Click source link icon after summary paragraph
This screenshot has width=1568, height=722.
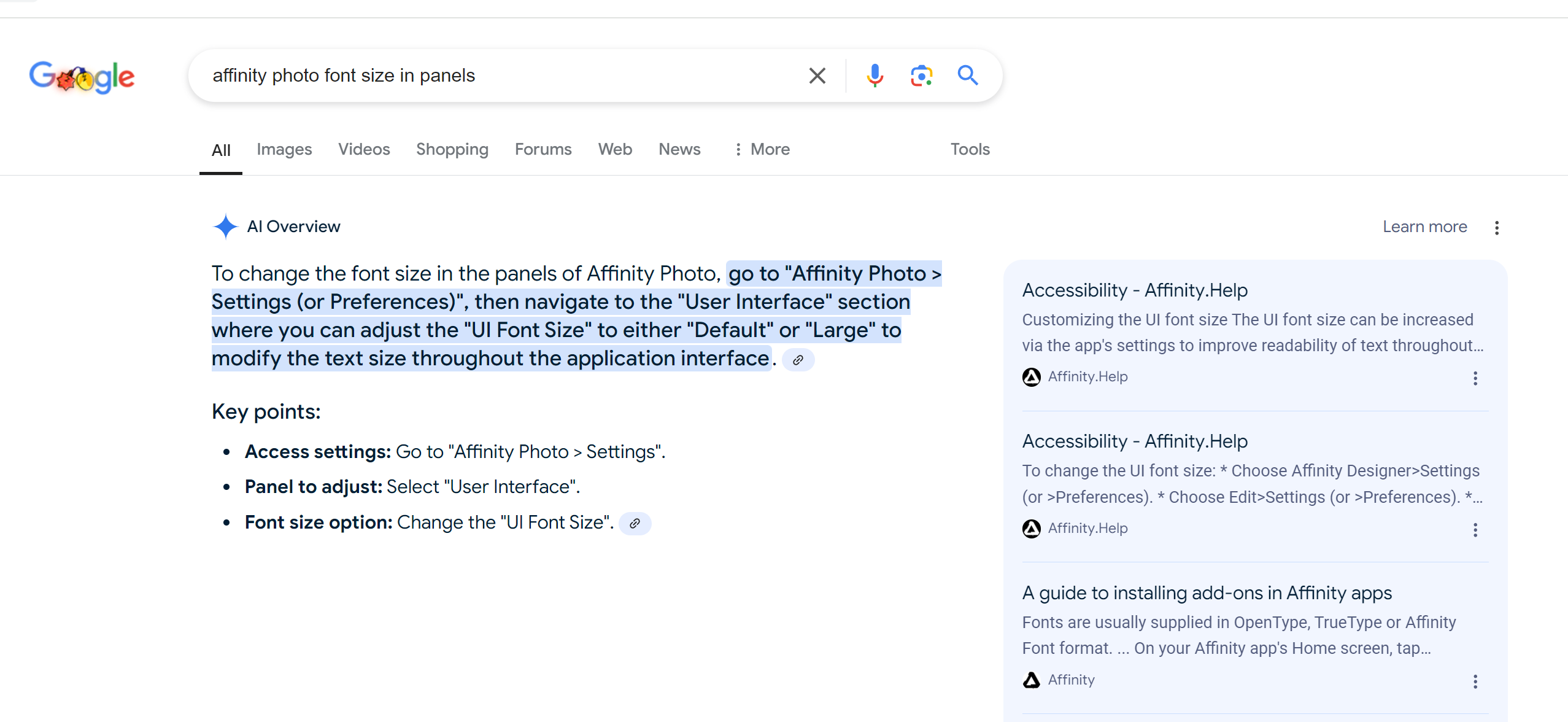pos(798,360)
